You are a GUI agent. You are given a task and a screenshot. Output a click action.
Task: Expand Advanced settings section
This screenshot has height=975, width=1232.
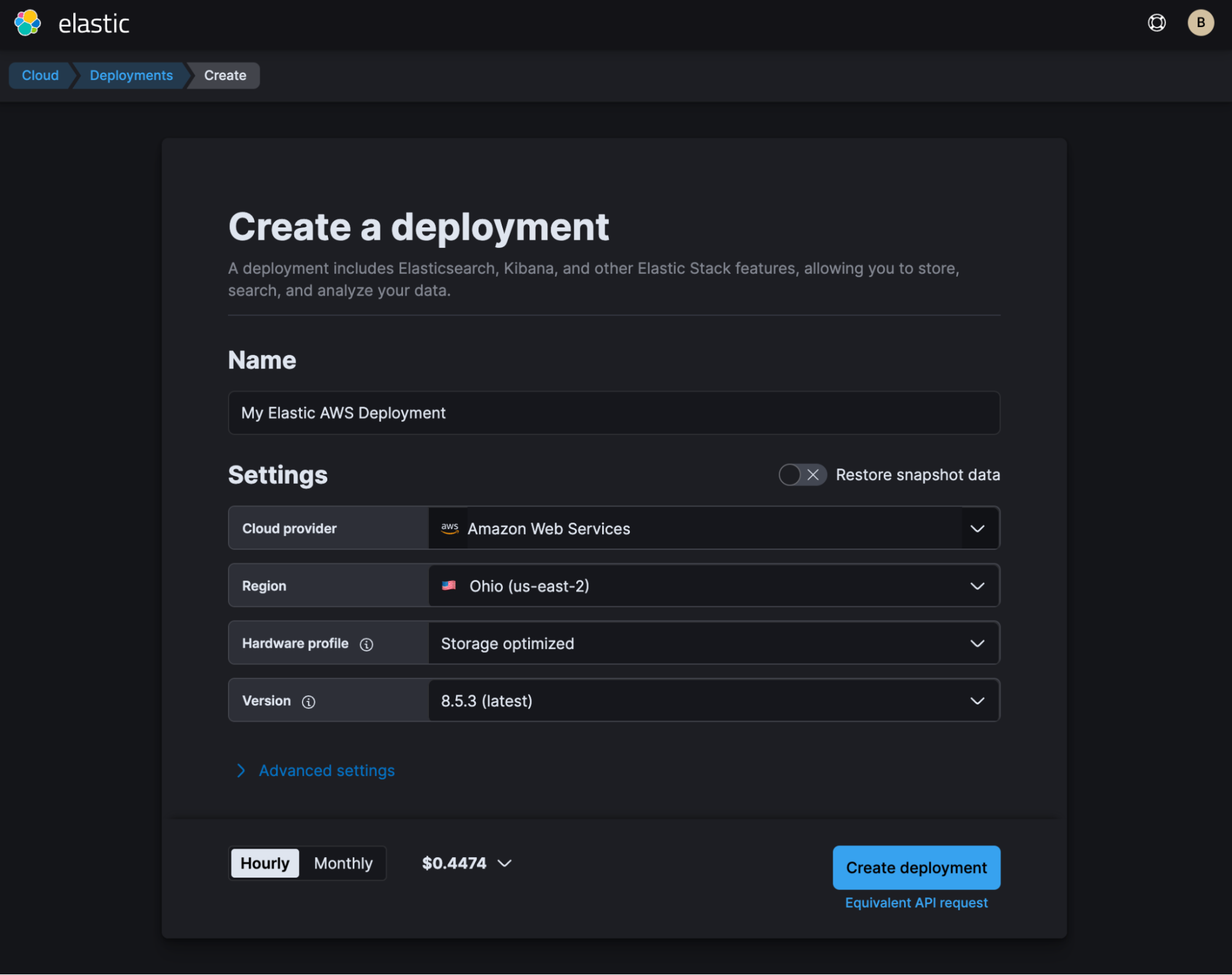pos(326,770)
